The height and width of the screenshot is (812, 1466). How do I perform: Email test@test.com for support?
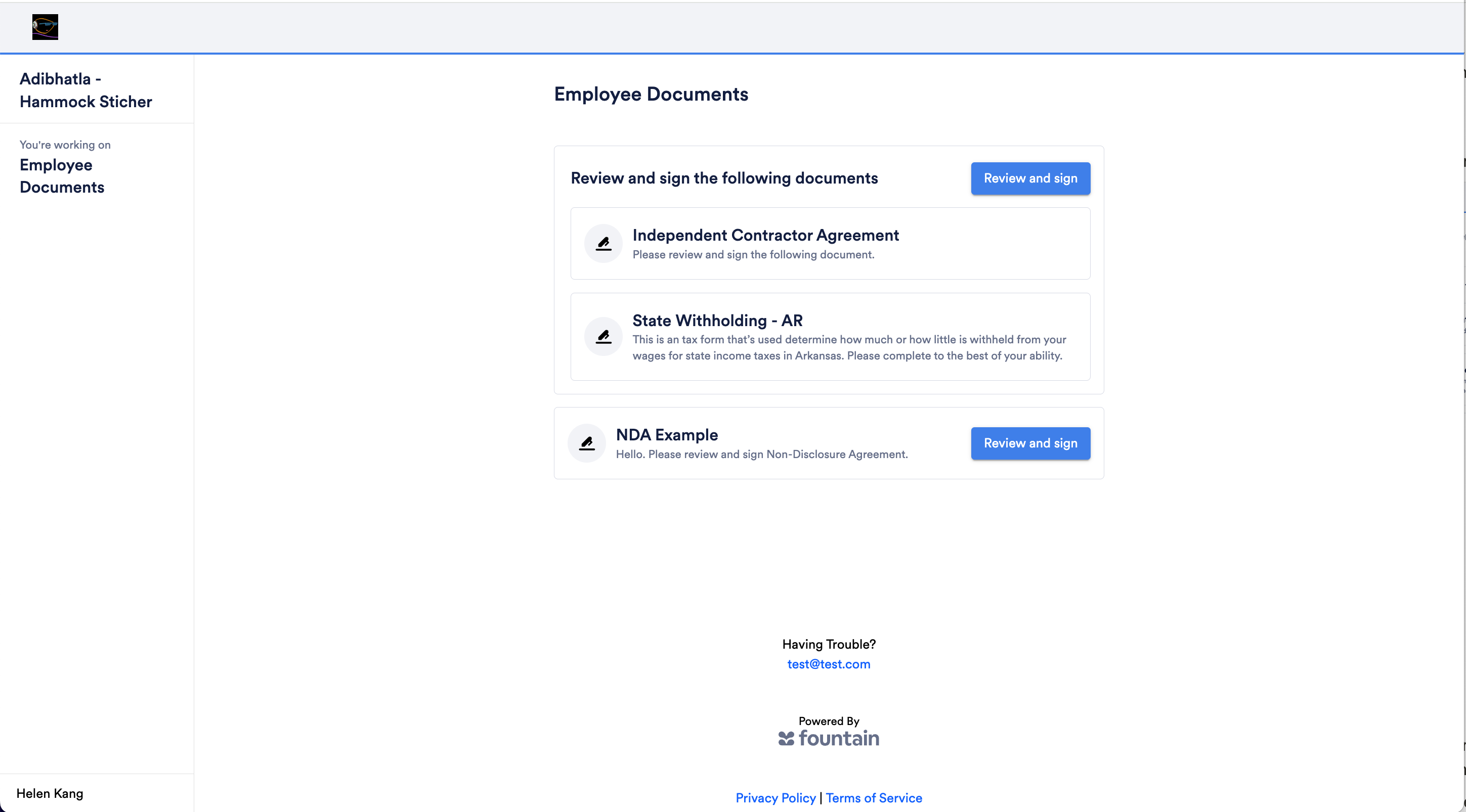tap(829, 664)
